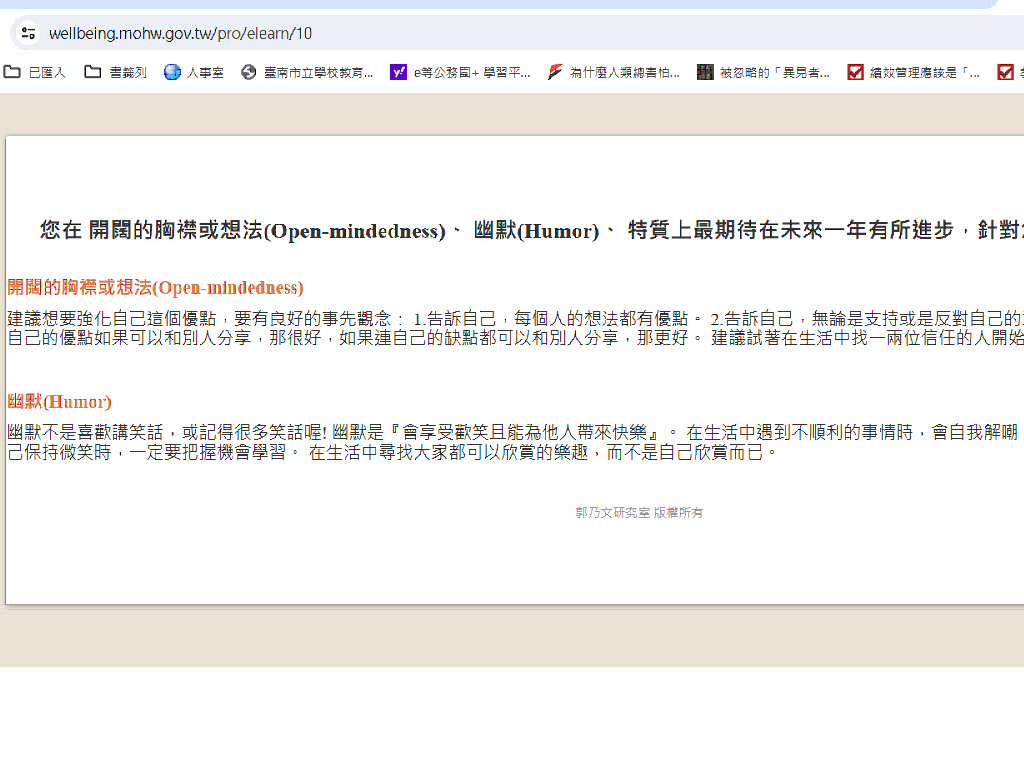Click the purple Yahoo icon in bookmarks bar
This screenshot has width=1024, height=768.
click(398, 72)
